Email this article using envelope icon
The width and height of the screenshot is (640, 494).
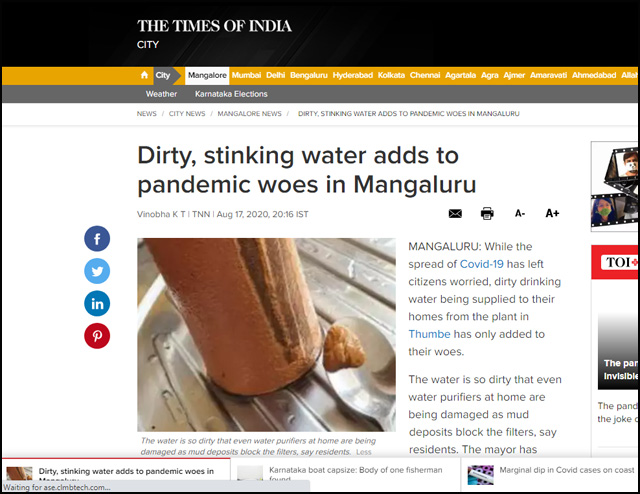click(x=455, y=214)
